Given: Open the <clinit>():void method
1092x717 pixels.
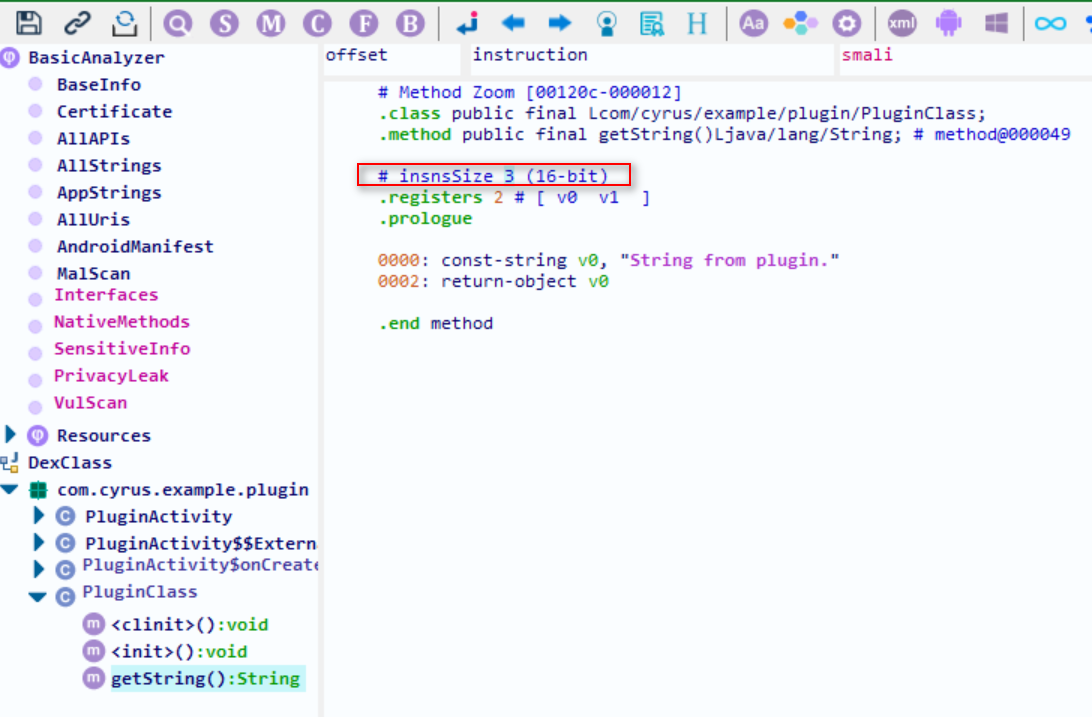Looking at the screenshot, I should pyautogui.click(x=189, y=624).
